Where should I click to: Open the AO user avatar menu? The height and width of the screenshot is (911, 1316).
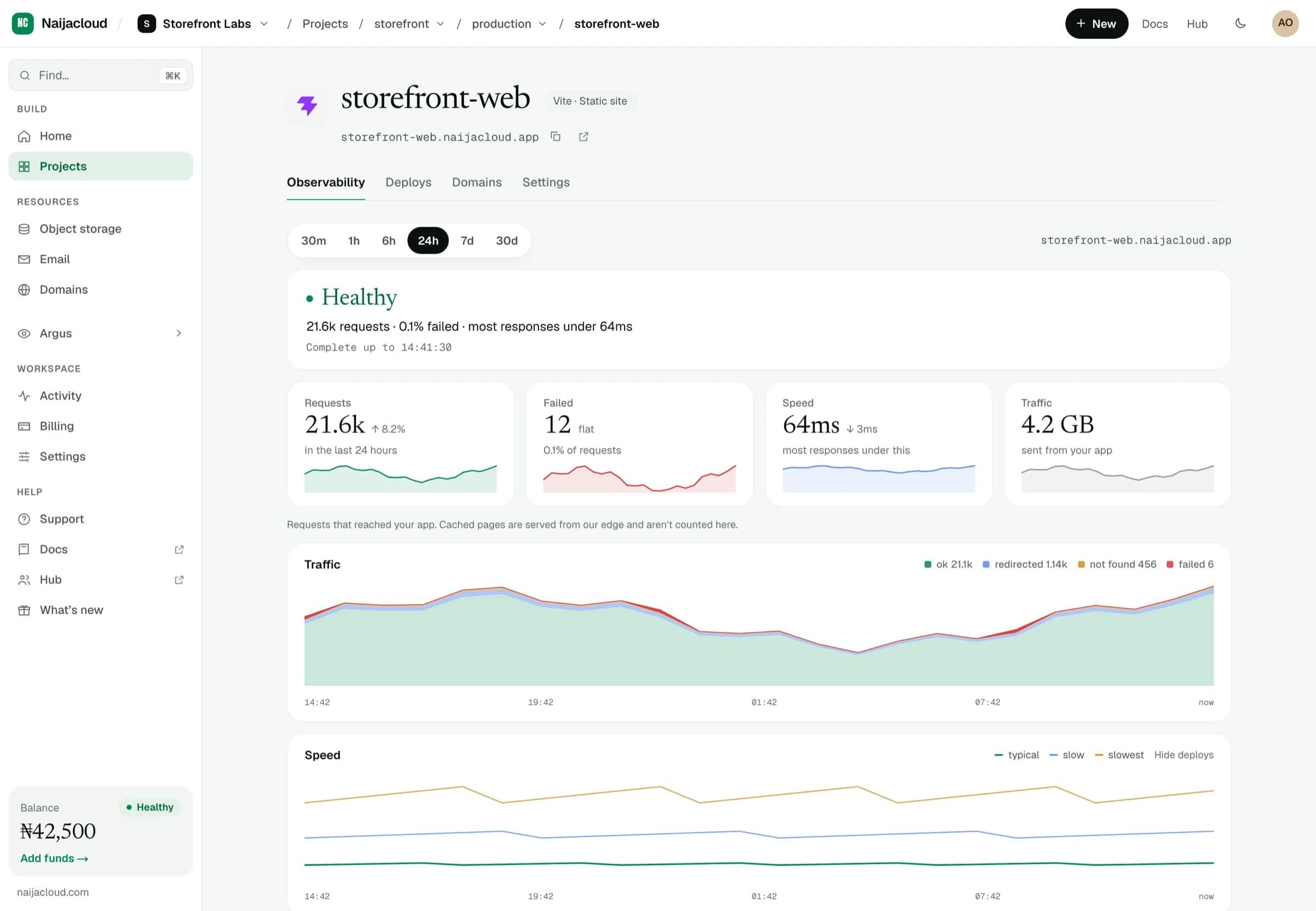tap(1285, 24)
